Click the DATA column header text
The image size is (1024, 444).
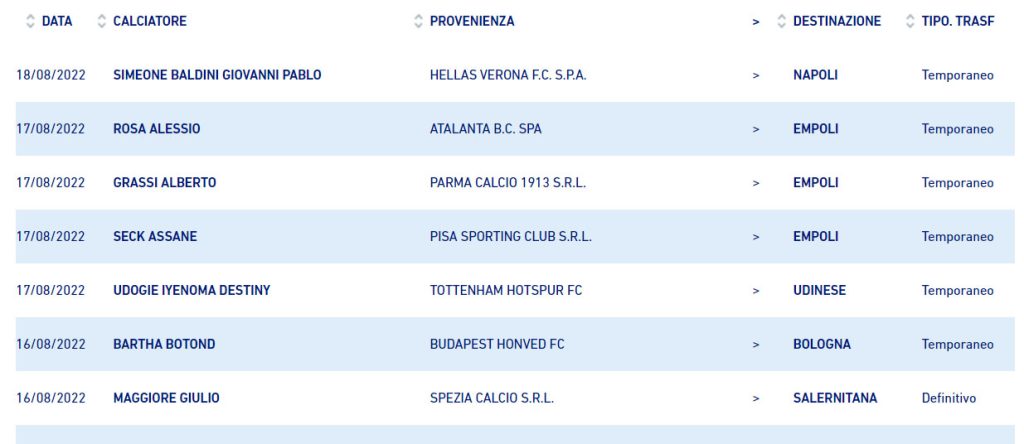click(x=57, y=22)
